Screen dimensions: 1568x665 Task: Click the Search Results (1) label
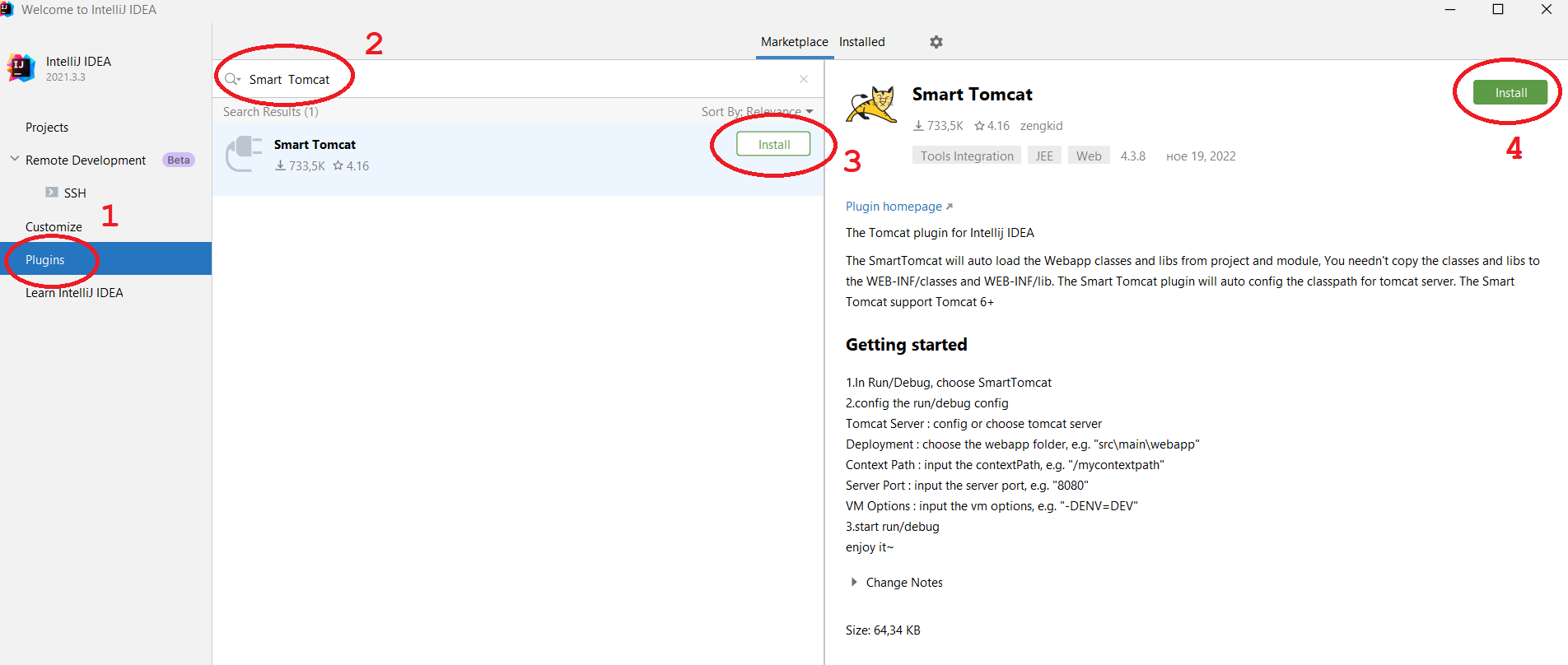(x=270, y=112)
